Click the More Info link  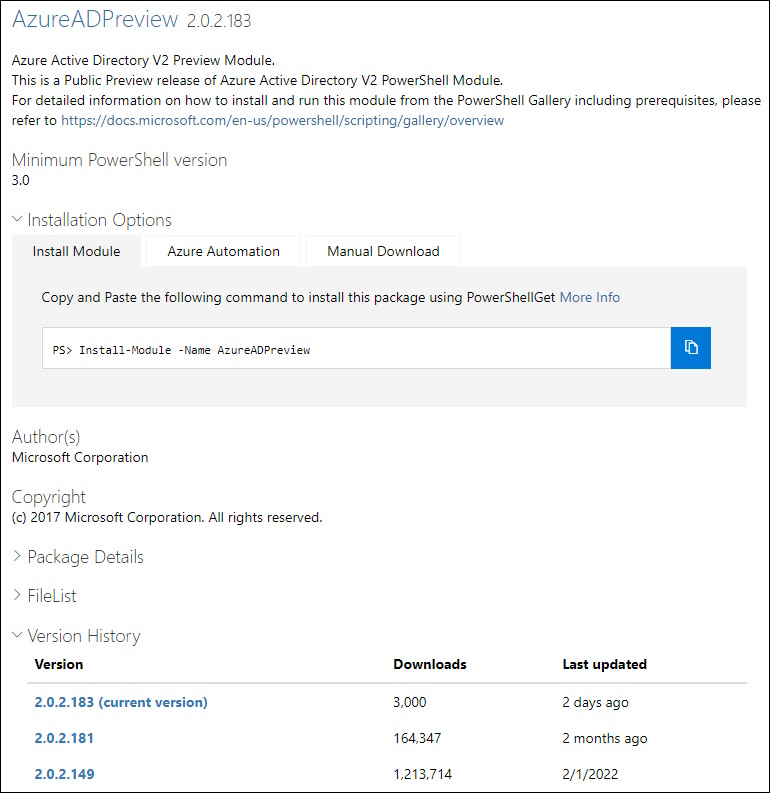589,297
